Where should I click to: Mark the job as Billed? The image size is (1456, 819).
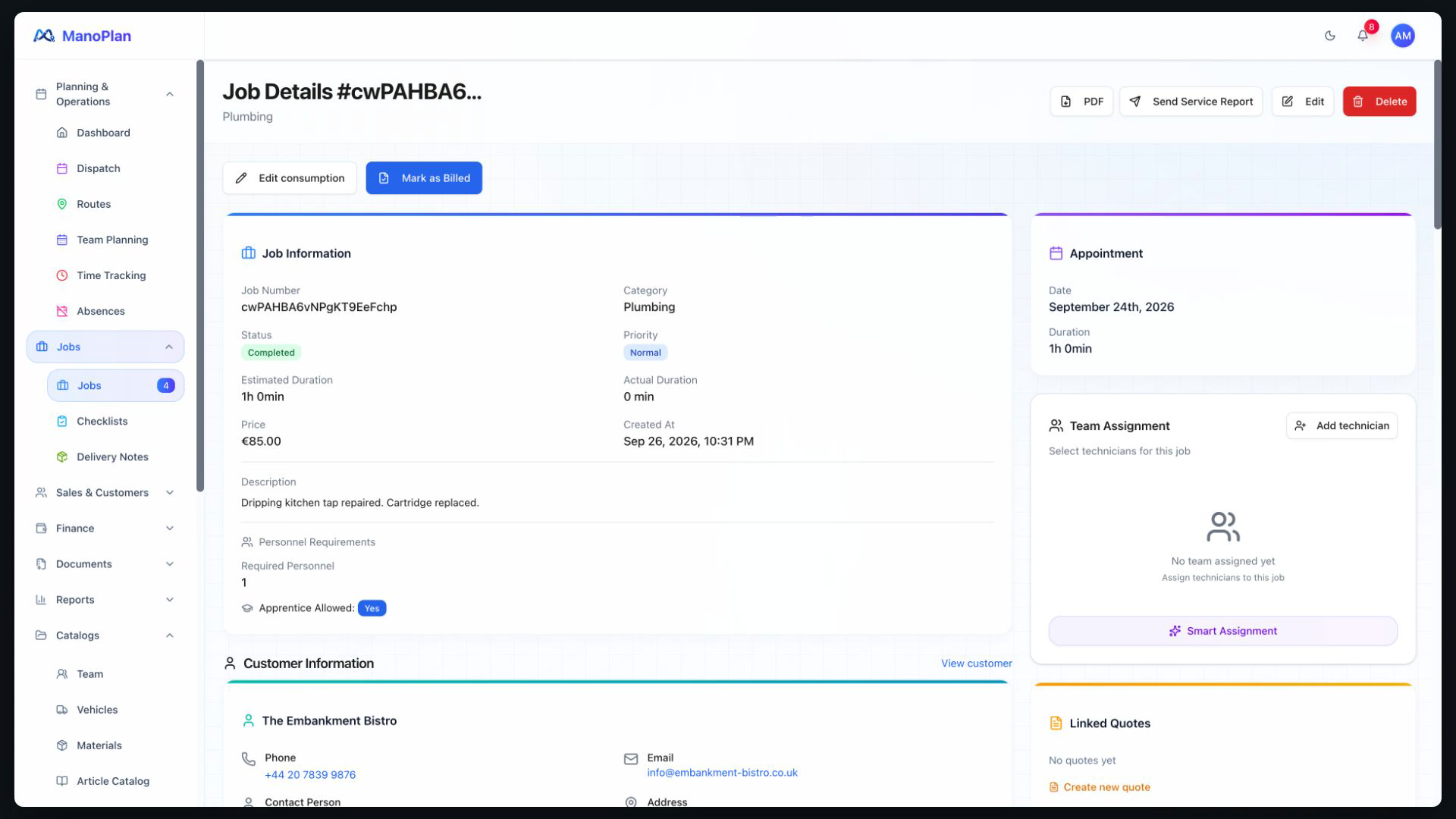coord(424,178)
